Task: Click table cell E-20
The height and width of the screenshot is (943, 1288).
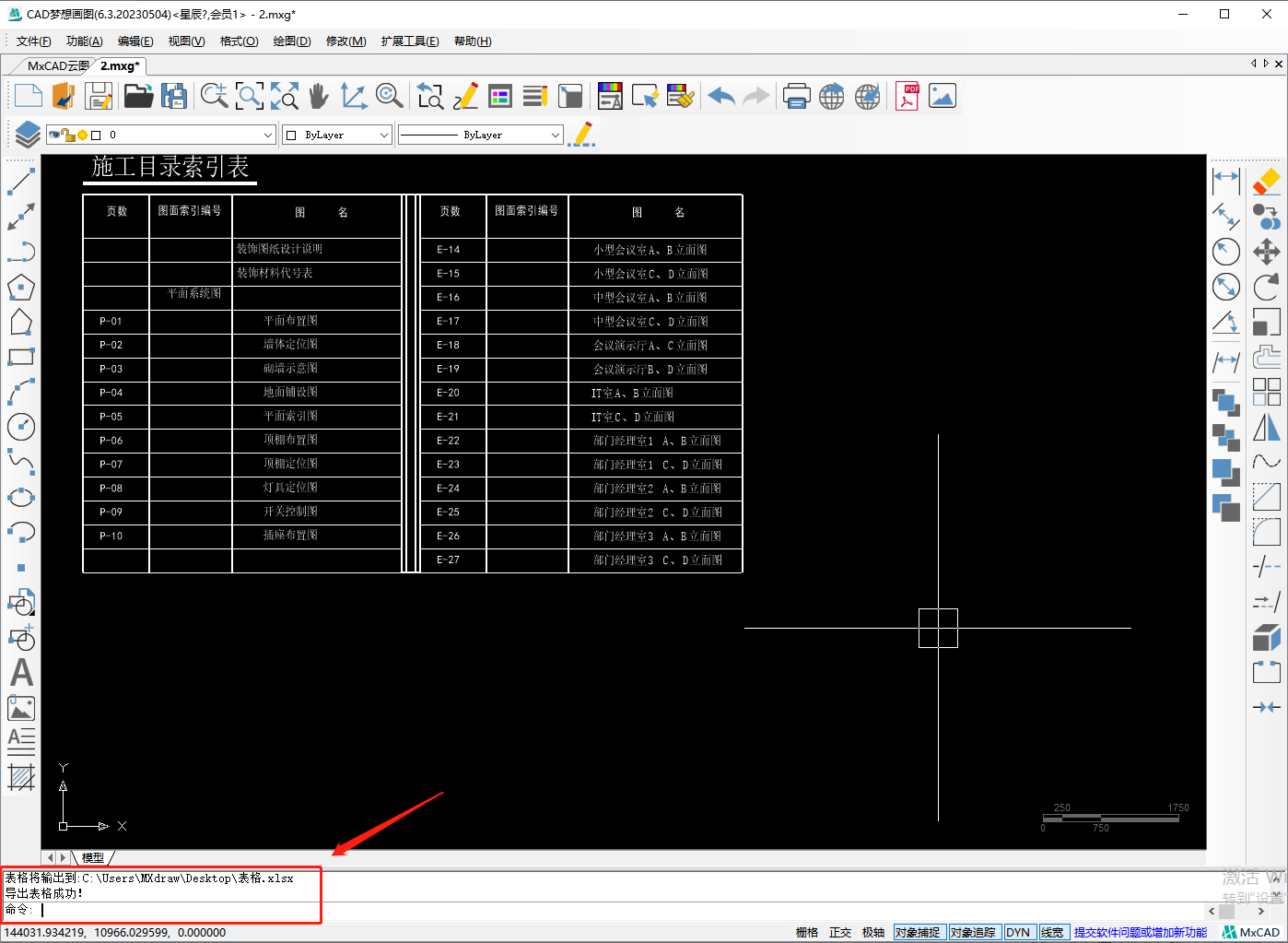Action: (x=448, y=393)
